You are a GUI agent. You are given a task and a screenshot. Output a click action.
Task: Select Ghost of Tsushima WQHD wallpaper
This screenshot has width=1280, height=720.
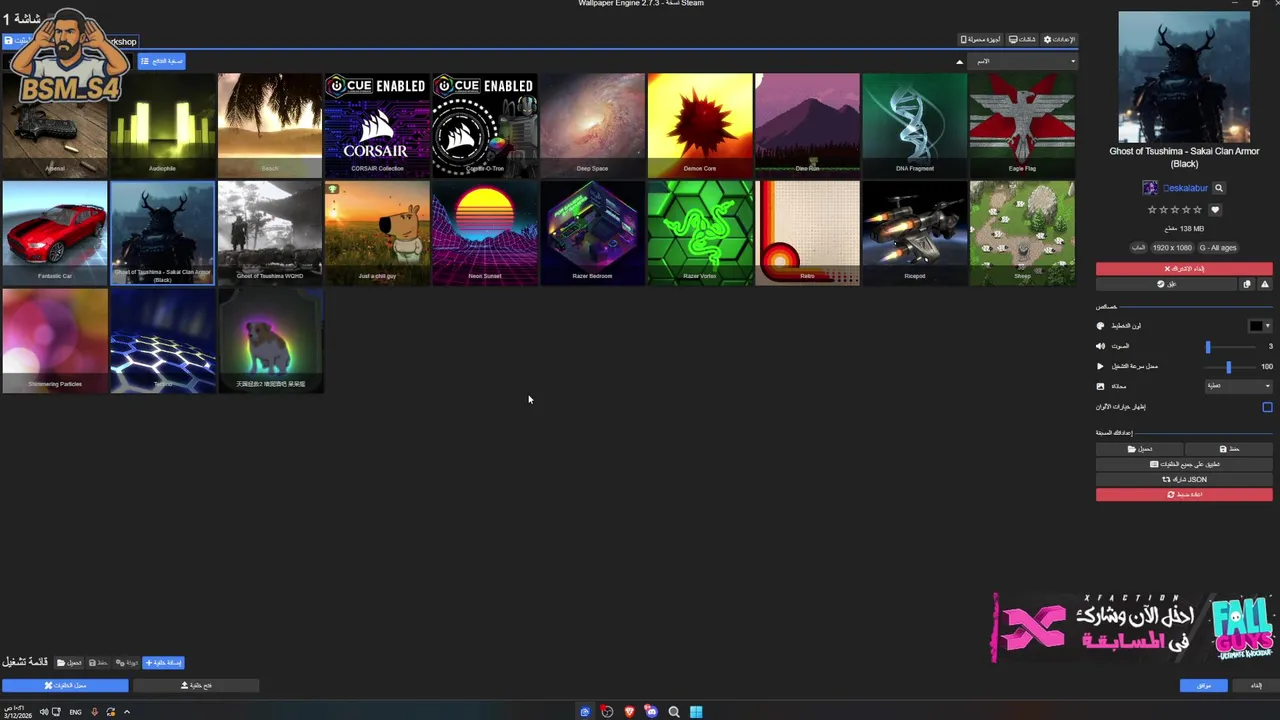[270, 233]
